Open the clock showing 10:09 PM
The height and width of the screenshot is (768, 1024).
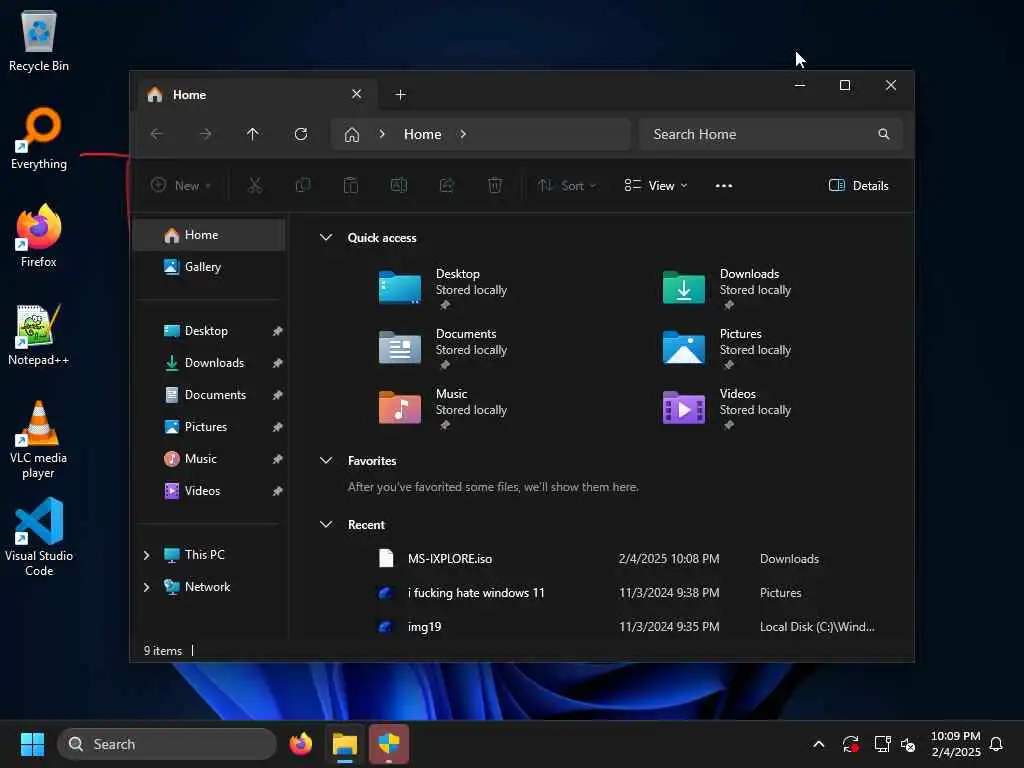pyautogui.click(x=955, y=744)
